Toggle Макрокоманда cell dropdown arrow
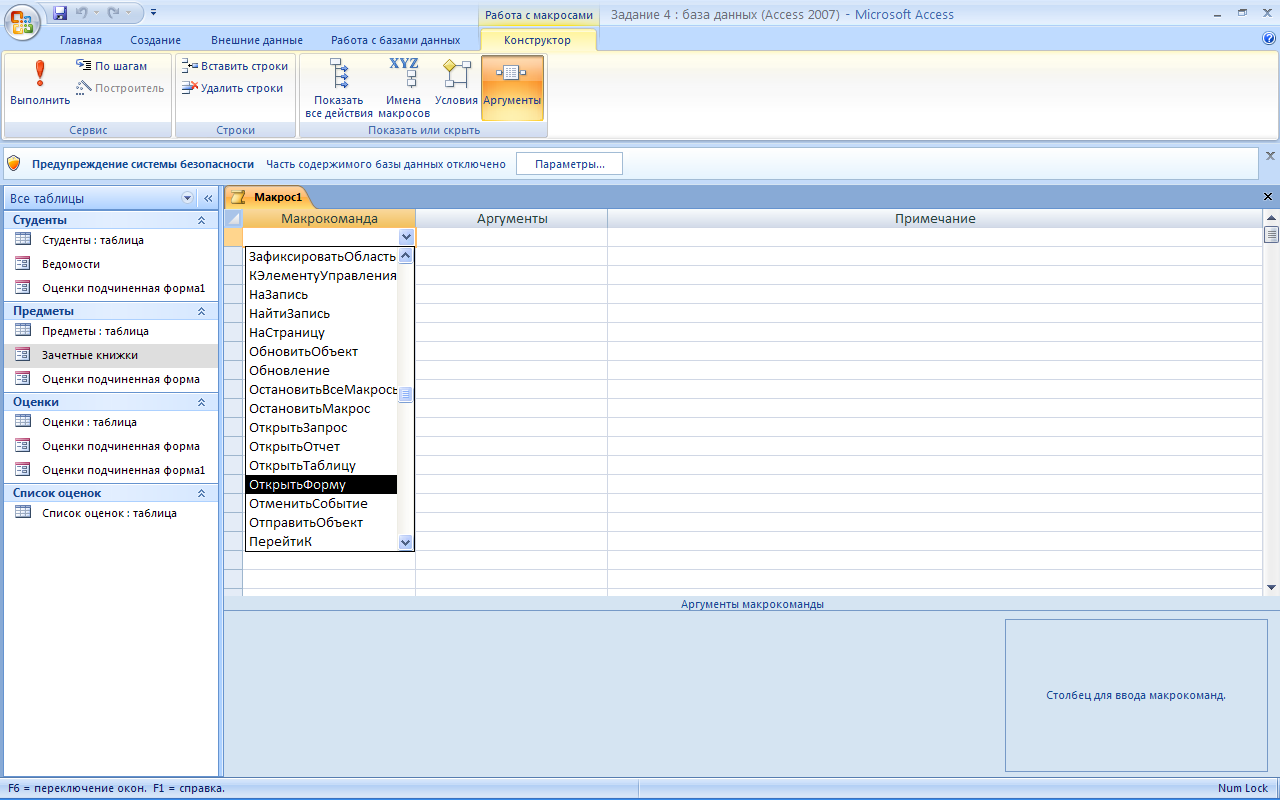Viewport: 1280px width, 800px height. click(x=406, y=237)
